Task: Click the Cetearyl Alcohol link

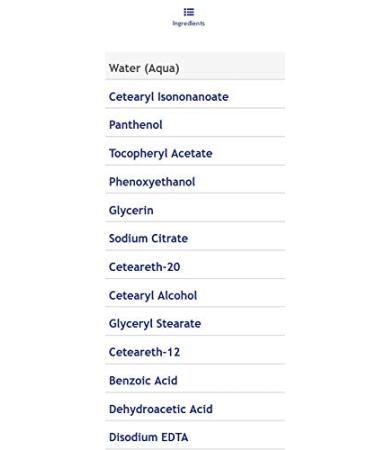Action: [x=153, y=296]
